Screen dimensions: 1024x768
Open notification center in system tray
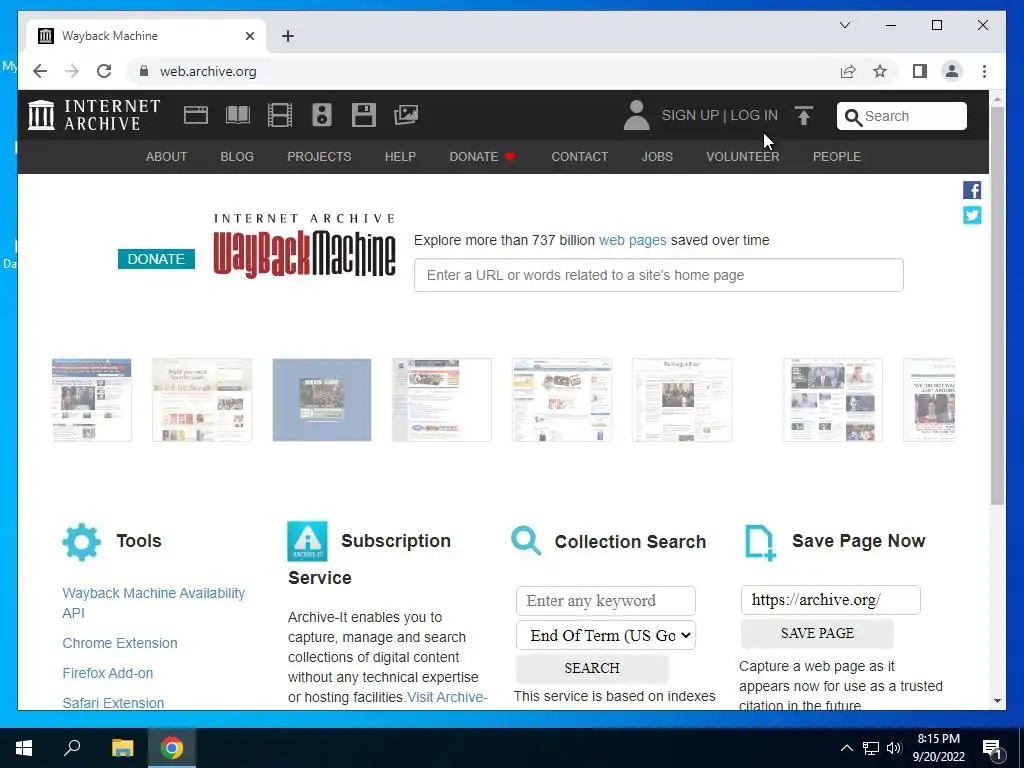click(x=992, y=748)
